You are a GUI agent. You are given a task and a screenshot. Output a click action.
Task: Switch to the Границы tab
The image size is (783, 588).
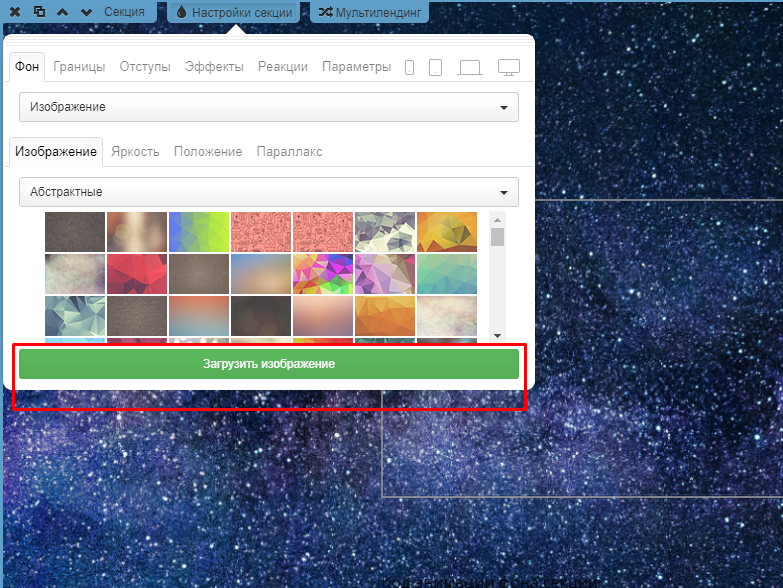click(79, 67)
